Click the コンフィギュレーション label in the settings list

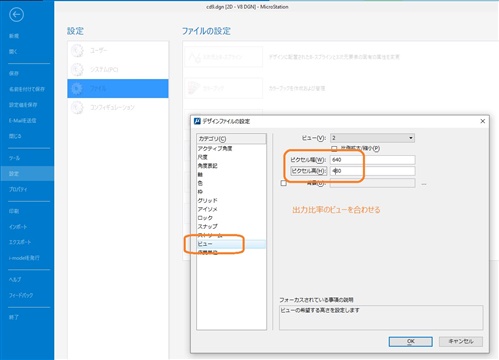click(112, 107)
